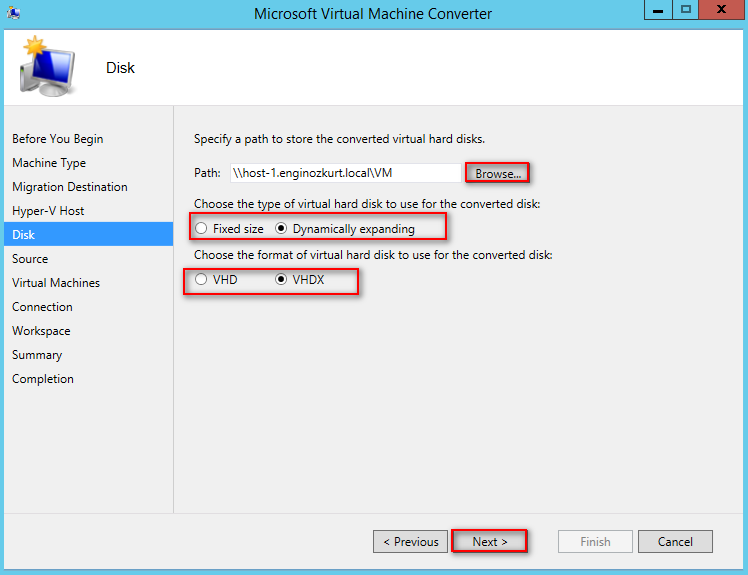Screen dimensions: 748x575
Task: Click the 'Specify a path to store' instruction text
Action: click(339, 139)
